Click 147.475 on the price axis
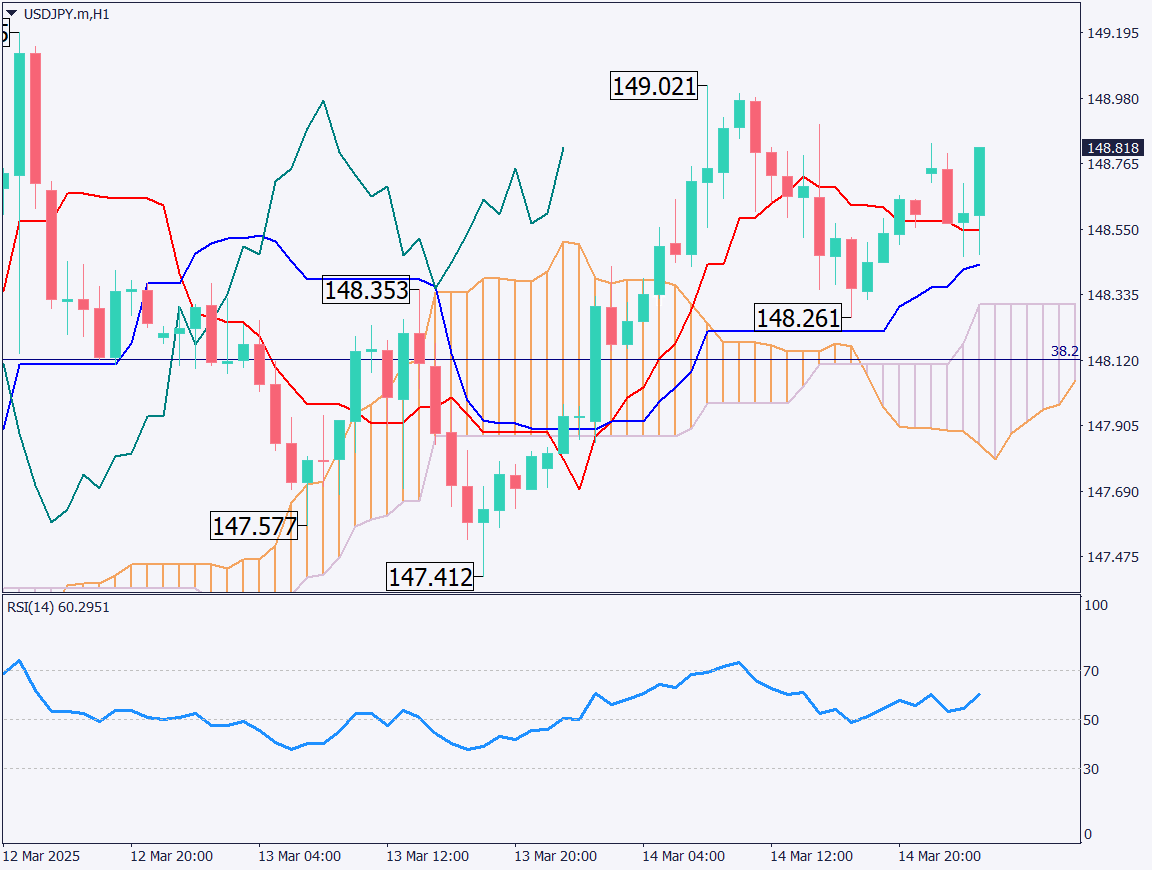The height and width of the screenshot is (870, 1152). click(x=1113, y=557)
